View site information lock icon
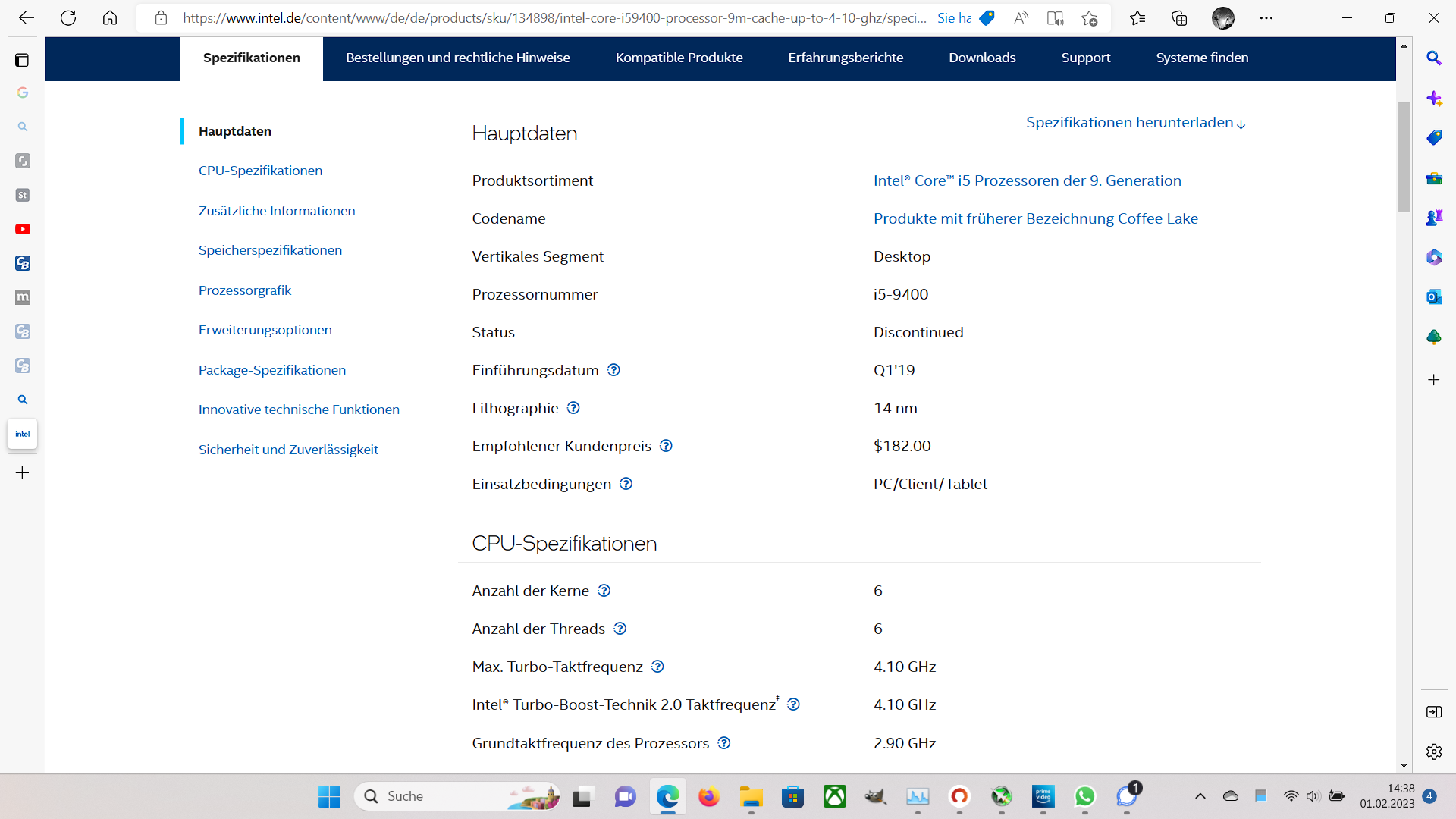Image resolution: width=1456 pixels, height=819 pixels. pyautogui.click(x=161, y=18)
